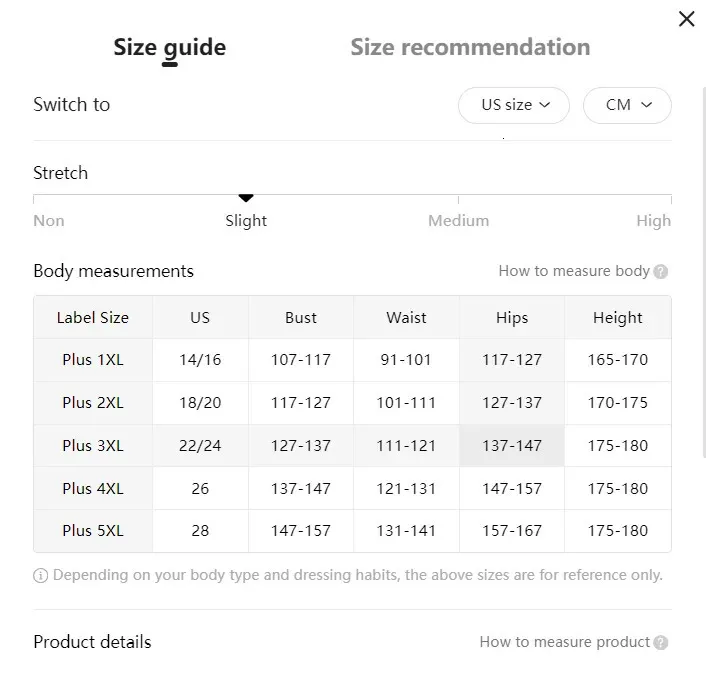Viewport: 706px width, 684px height.
Task: Click the info icon beside the reference note
Action: 41,575
